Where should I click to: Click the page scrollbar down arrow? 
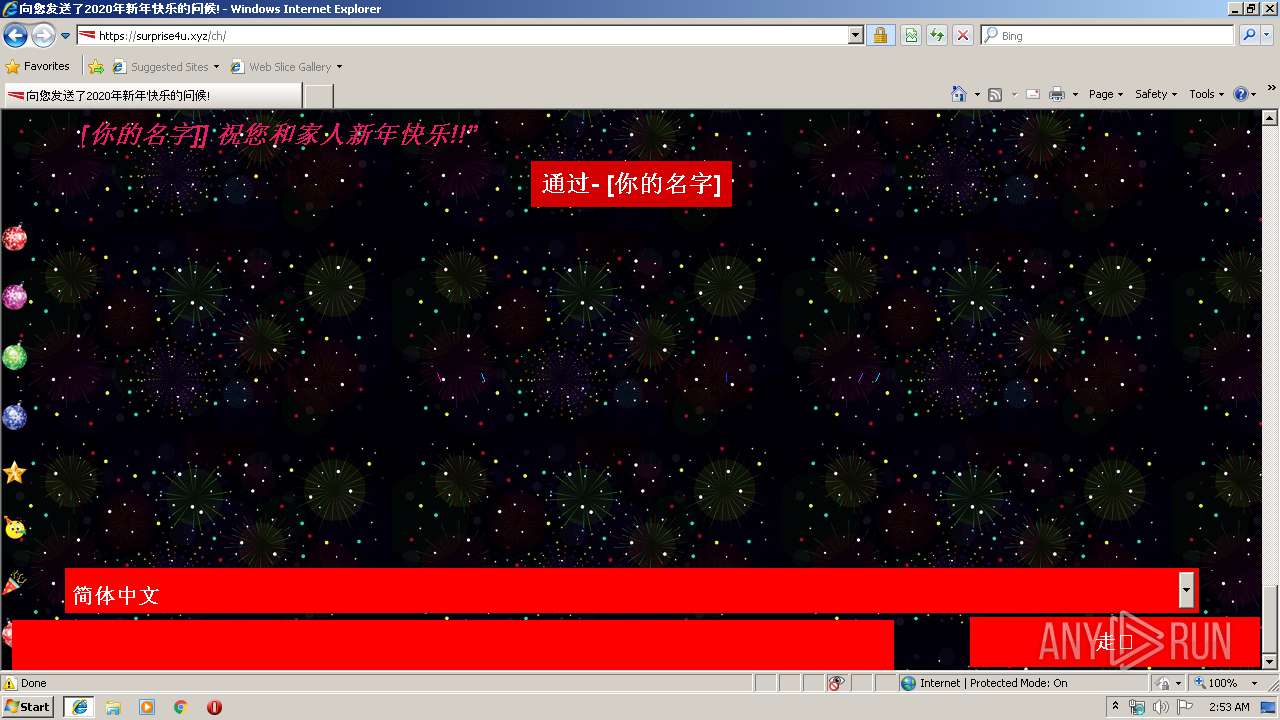(1270, 661)
